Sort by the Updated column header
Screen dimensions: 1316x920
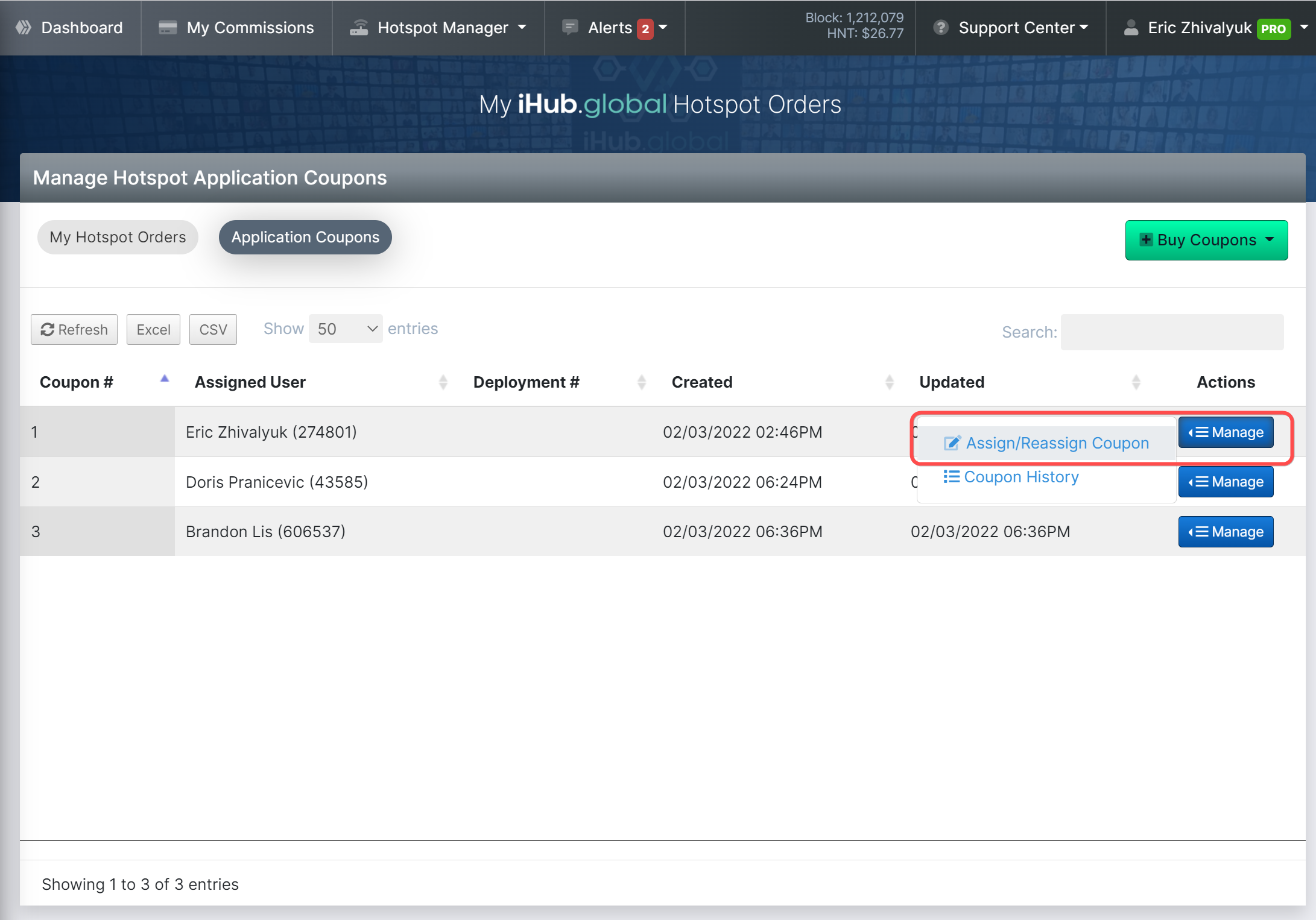tap(952, 382)
